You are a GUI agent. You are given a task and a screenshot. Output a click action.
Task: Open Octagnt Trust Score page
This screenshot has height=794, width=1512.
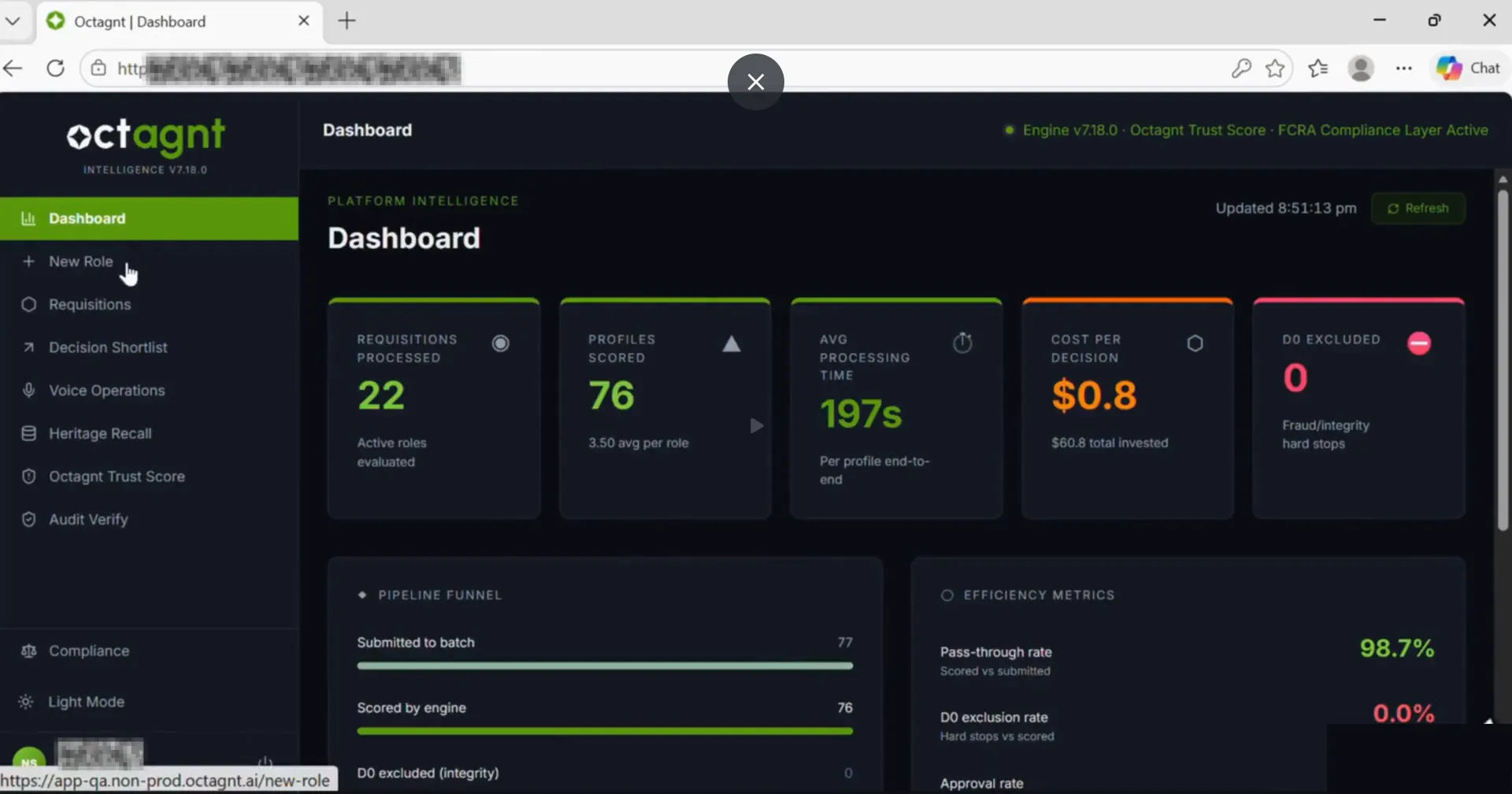[x=149, y=477]
